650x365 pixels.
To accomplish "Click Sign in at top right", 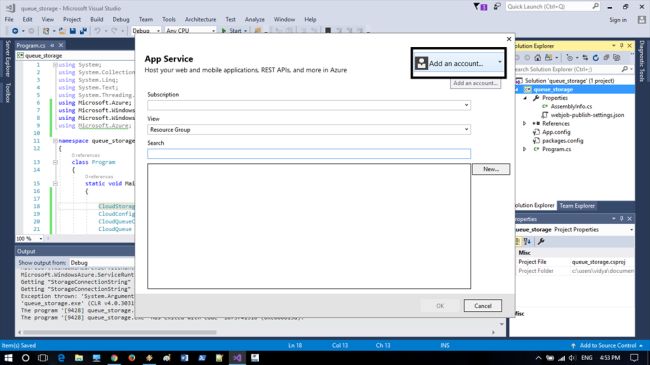I will (618, 20).
